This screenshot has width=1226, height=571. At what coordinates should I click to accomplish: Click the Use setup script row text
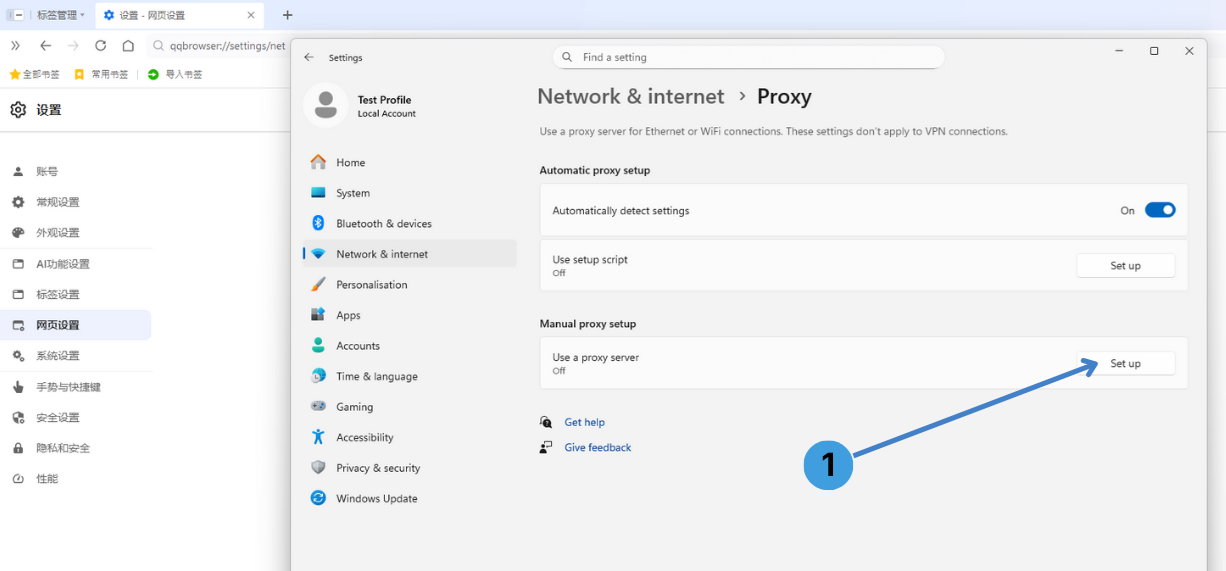coord(590,259)
